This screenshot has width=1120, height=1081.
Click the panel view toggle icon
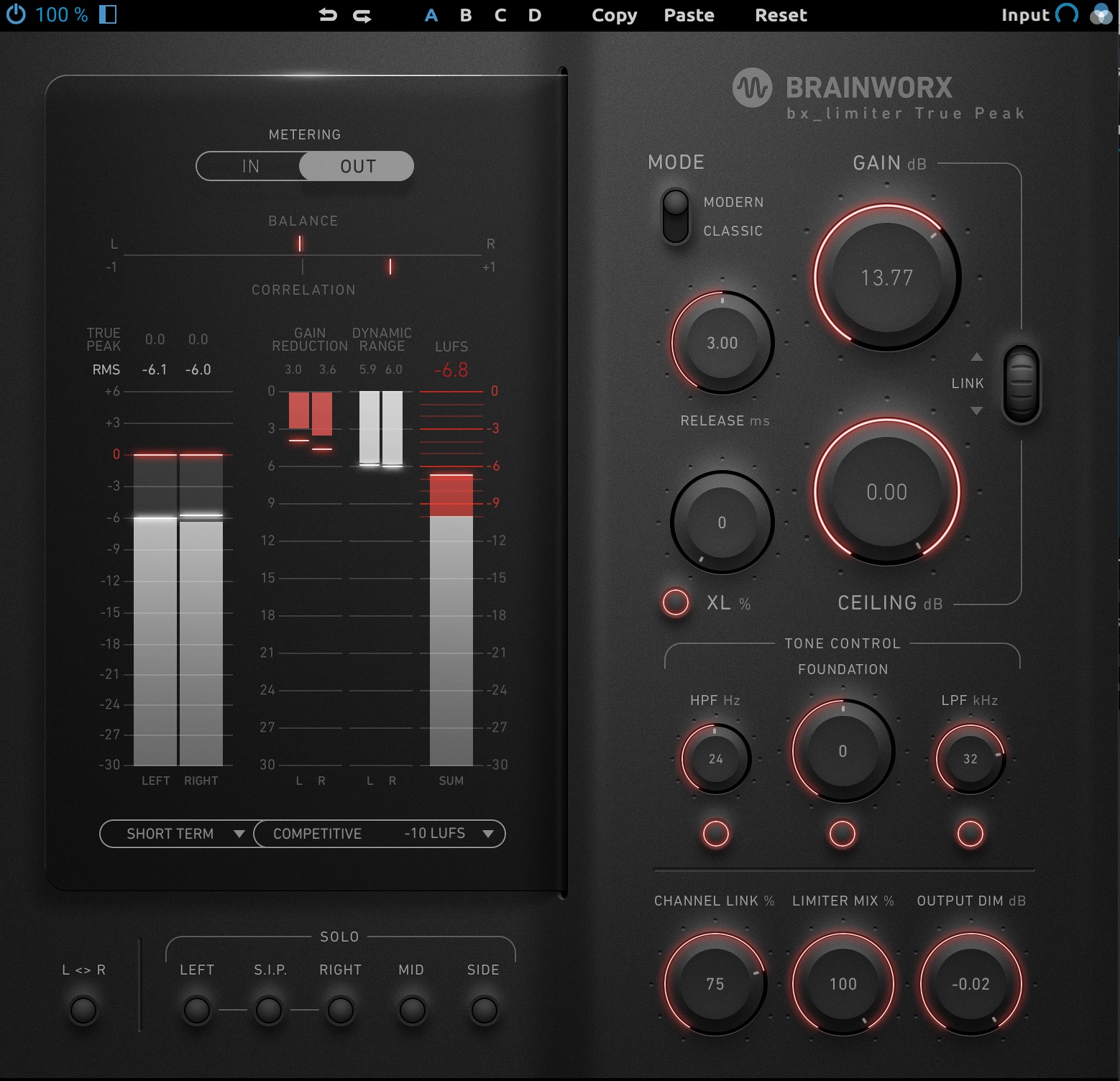108,14
